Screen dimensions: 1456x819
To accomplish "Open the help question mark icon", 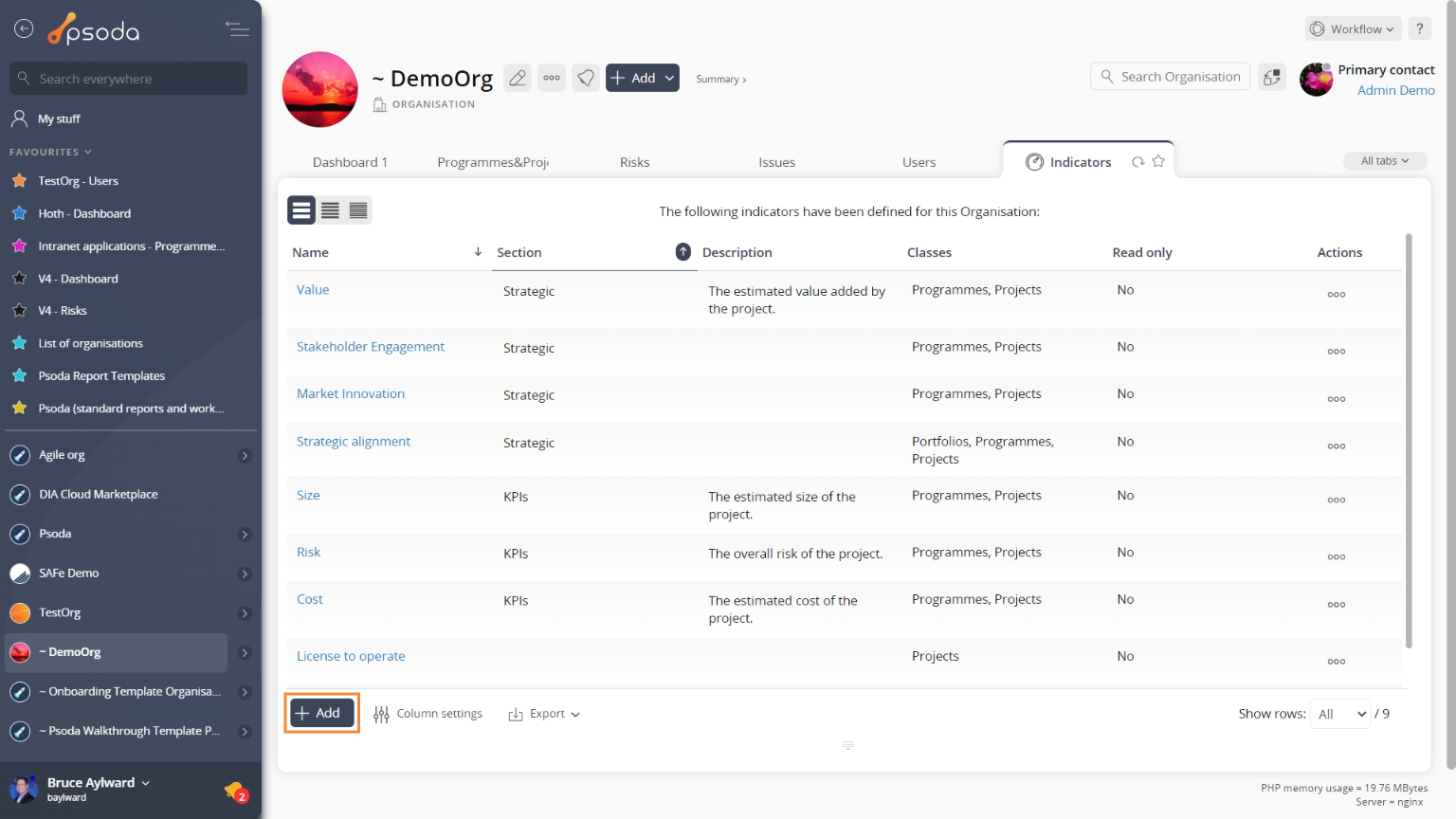I will [1419, 29].
